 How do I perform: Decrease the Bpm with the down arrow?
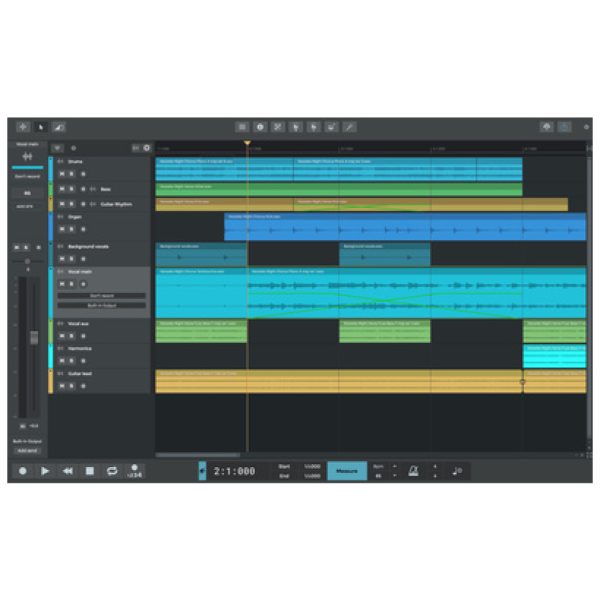[395, 476]
